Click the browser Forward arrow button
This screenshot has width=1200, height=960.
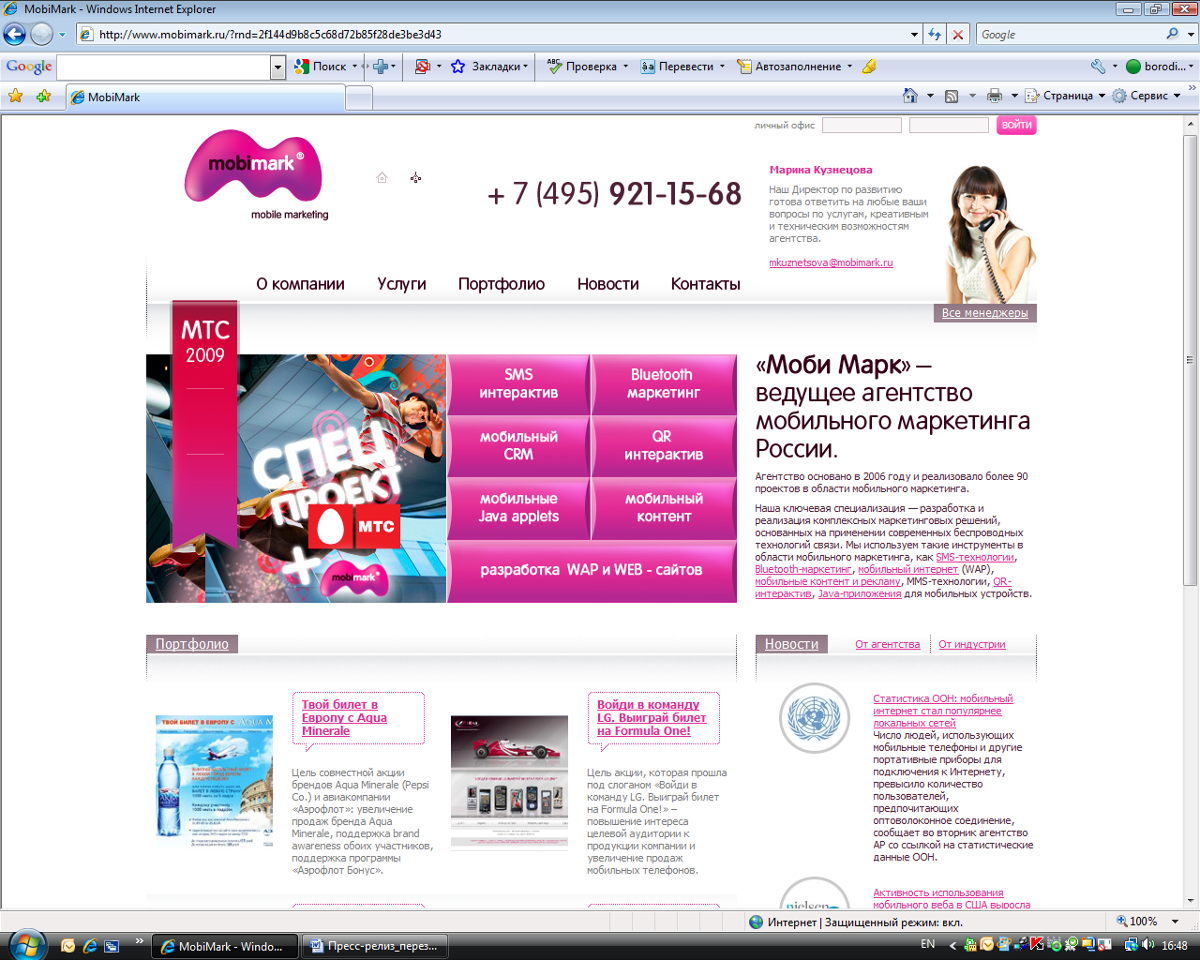[x=41, y=34]
